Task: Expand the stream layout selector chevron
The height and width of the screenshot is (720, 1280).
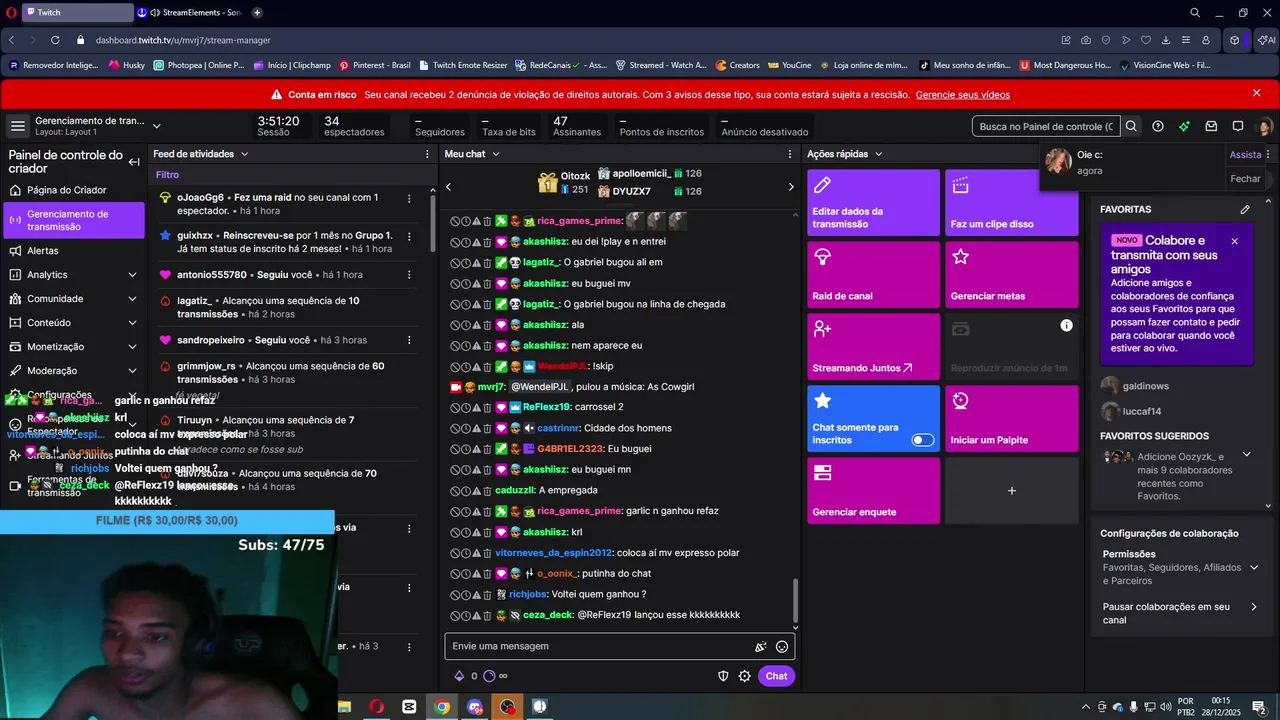Action: pyautogui.click(x=156, y=126)
